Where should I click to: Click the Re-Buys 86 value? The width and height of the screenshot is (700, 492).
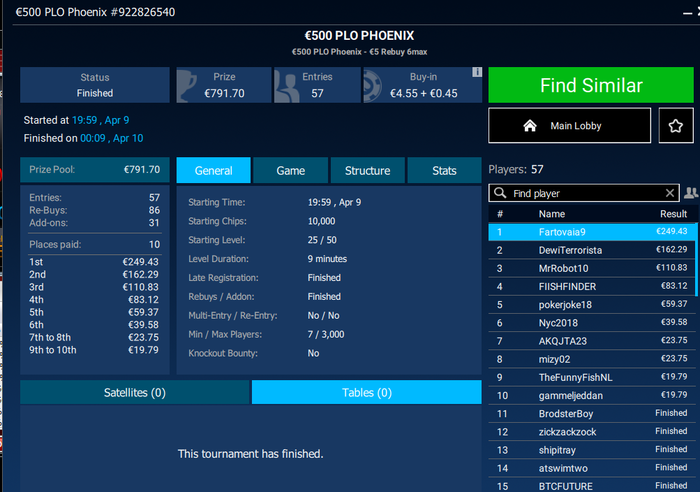tap(154, 210)
